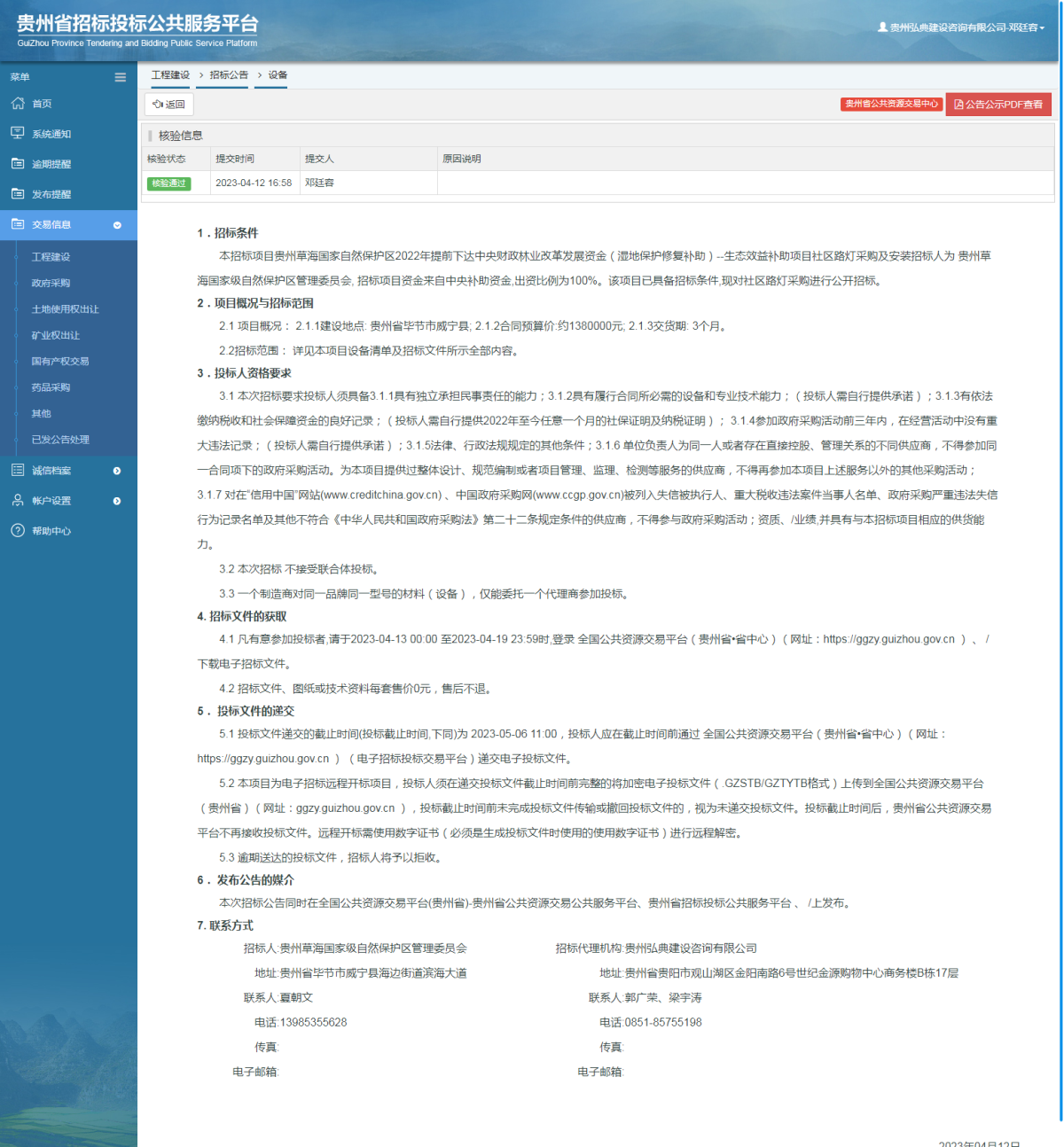Click the 系统通知 notification icon
The height and width of the screenshot is (1147, 1064).
click(18, 133)
